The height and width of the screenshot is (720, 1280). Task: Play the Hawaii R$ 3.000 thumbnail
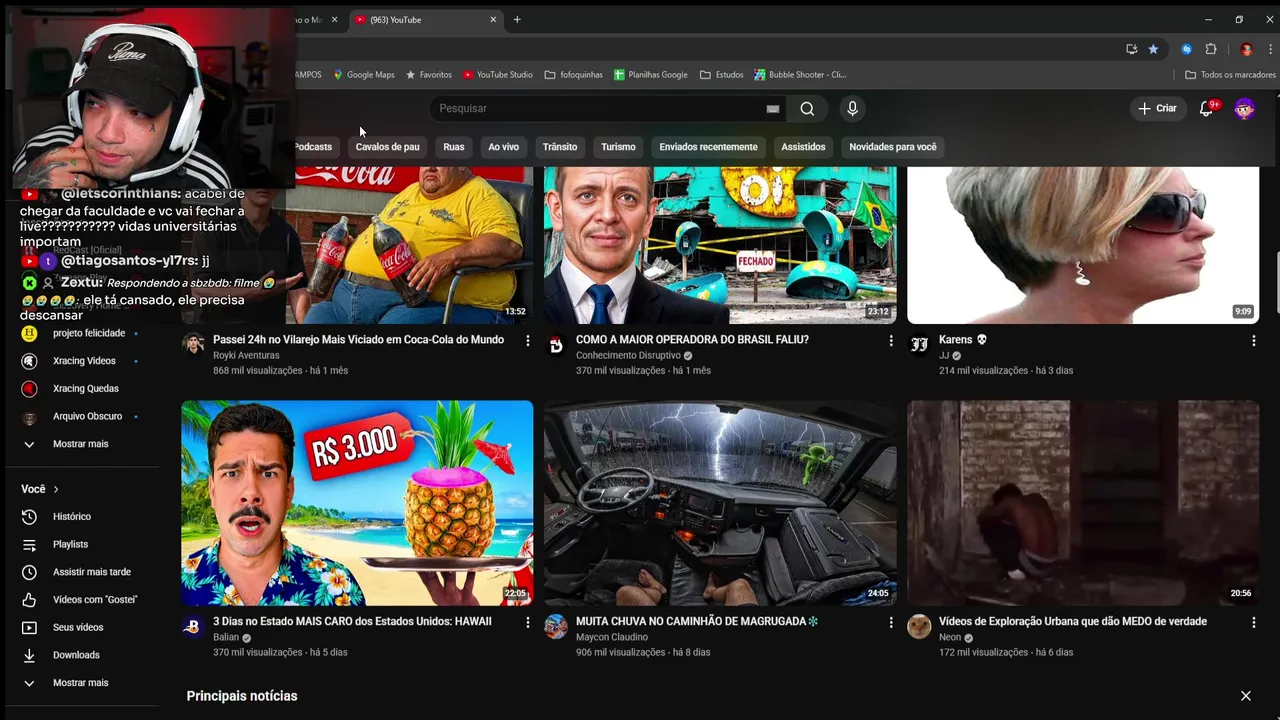pos(357,503)
